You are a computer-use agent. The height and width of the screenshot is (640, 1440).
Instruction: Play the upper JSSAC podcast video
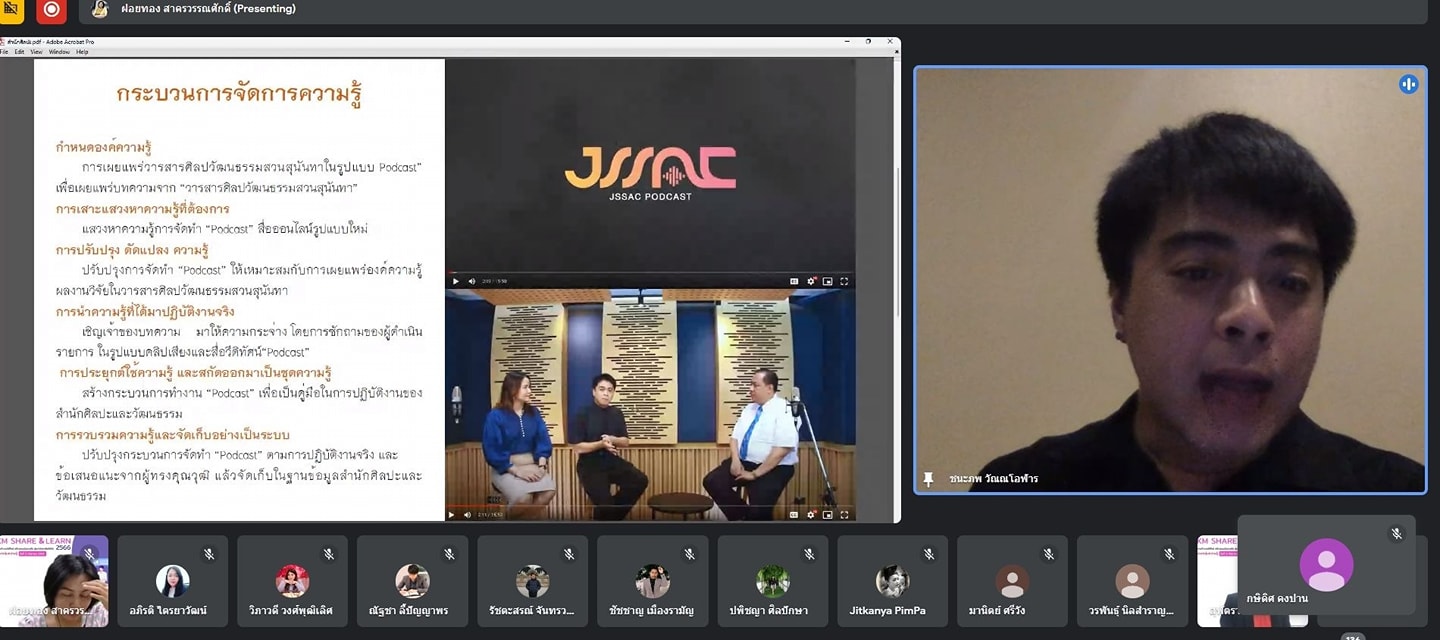point(456,281)
